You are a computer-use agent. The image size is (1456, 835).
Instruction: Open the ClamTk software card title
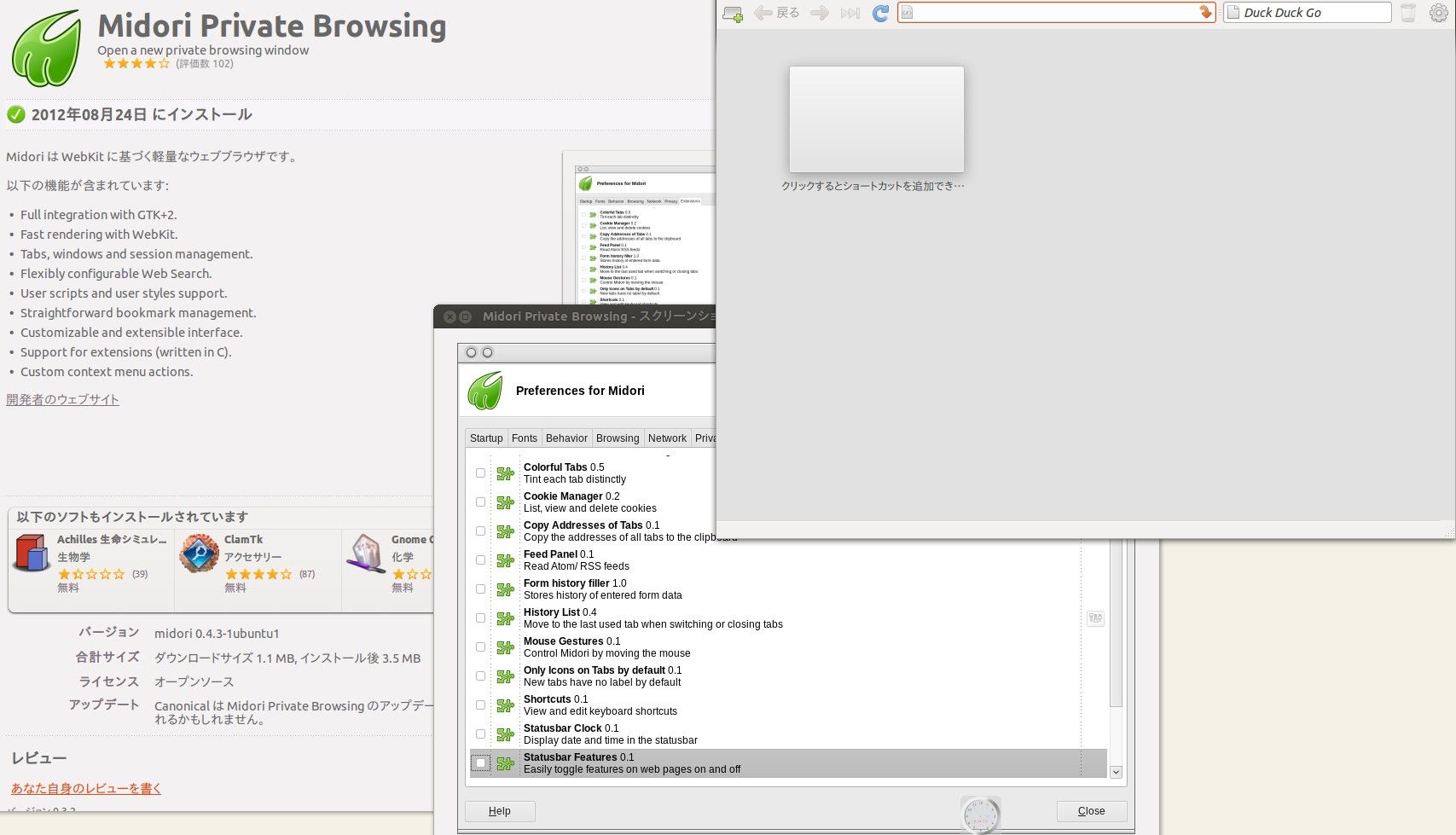(x=244, y=539)
